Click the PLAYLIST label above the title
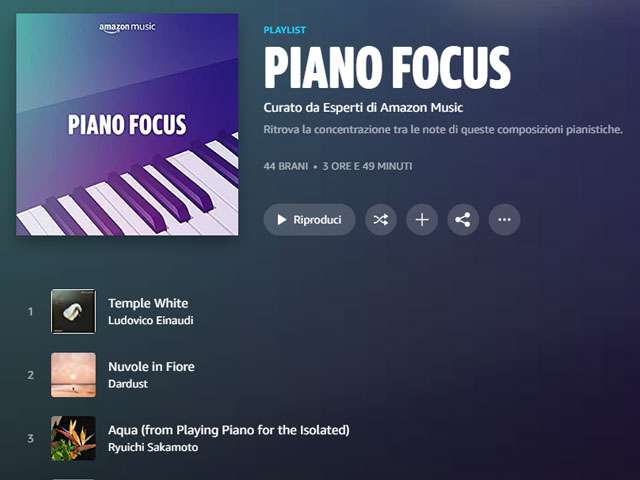Viewport: 640px width, 480px height. point(284,30)
